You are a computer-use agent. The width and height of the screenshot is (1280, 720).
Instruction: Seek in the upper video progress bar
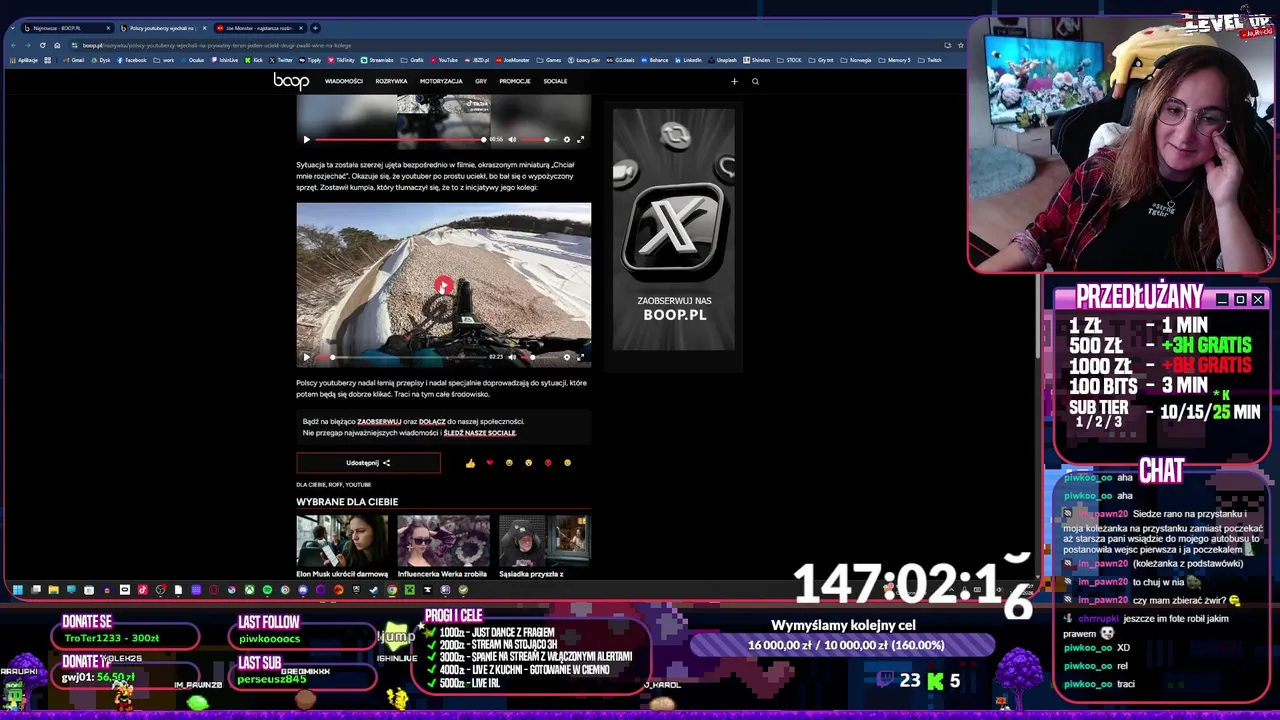400,140
